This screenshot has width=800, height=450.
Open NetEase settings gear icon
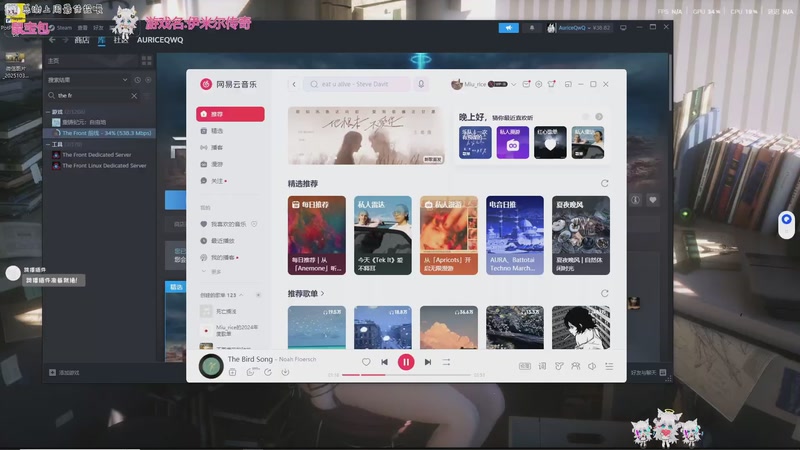coord(538,84)
